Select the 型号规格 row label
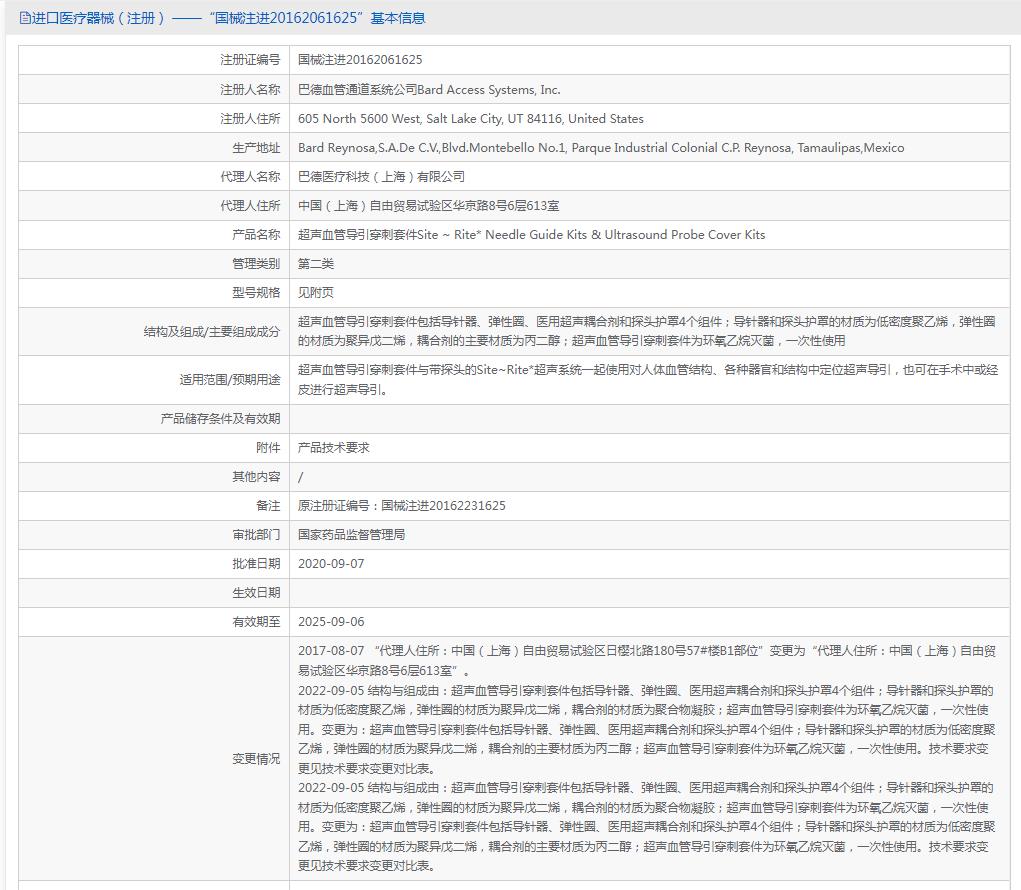Viewport: 1021px width, 890px height. coord(256,292)
